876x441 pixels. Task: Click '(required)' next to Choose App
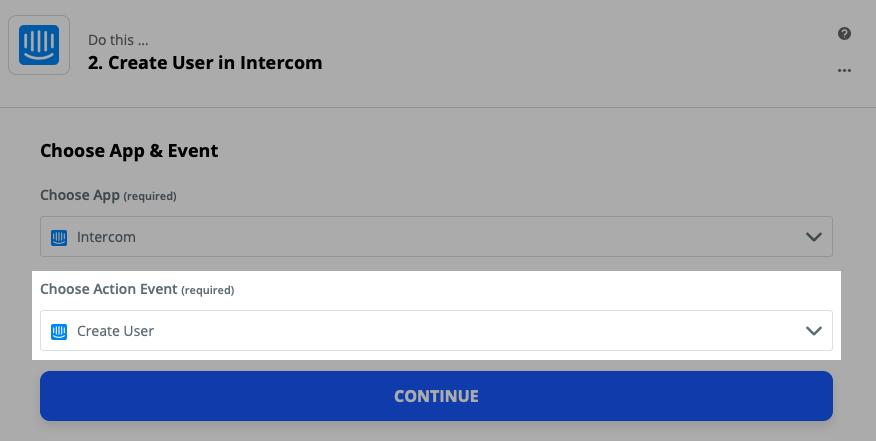pos(150,196)
